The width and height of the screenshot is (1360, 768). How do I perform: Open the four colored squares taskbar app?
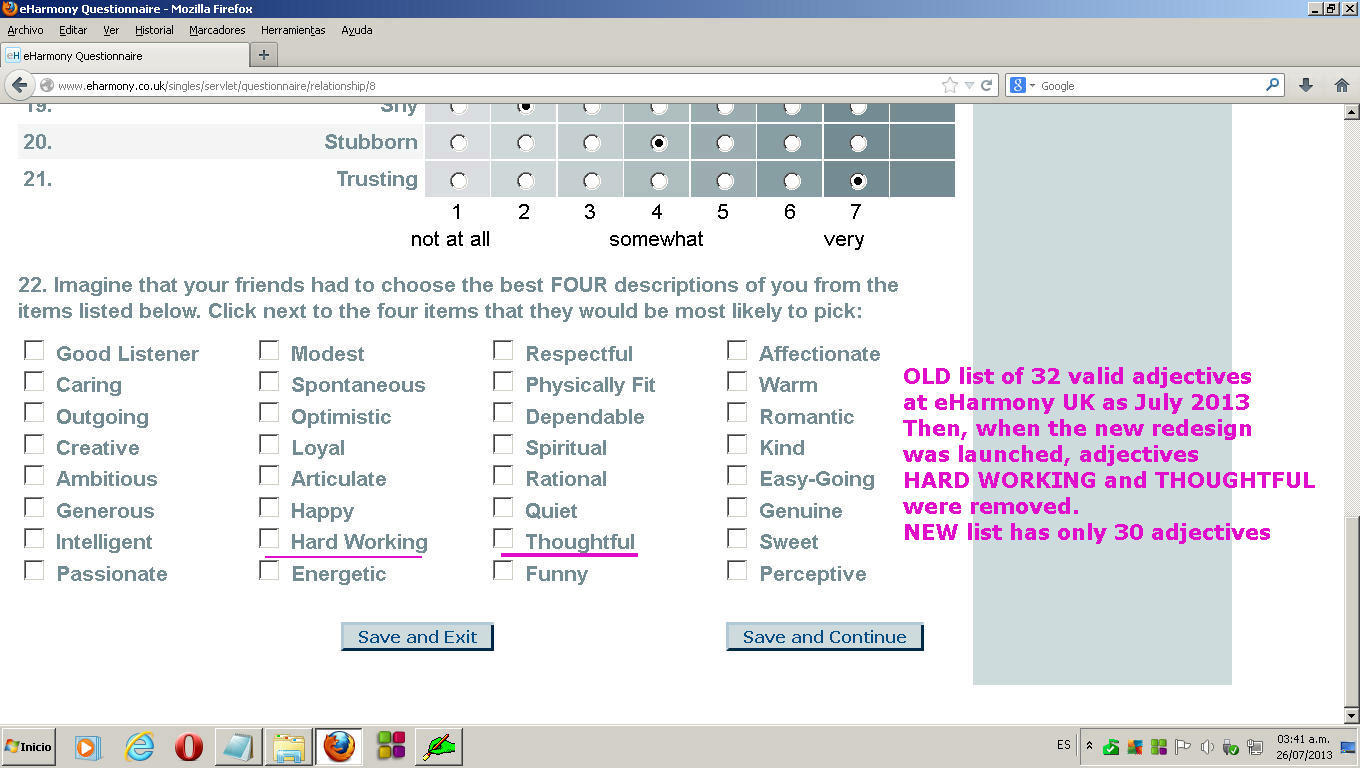coord(391,746)
